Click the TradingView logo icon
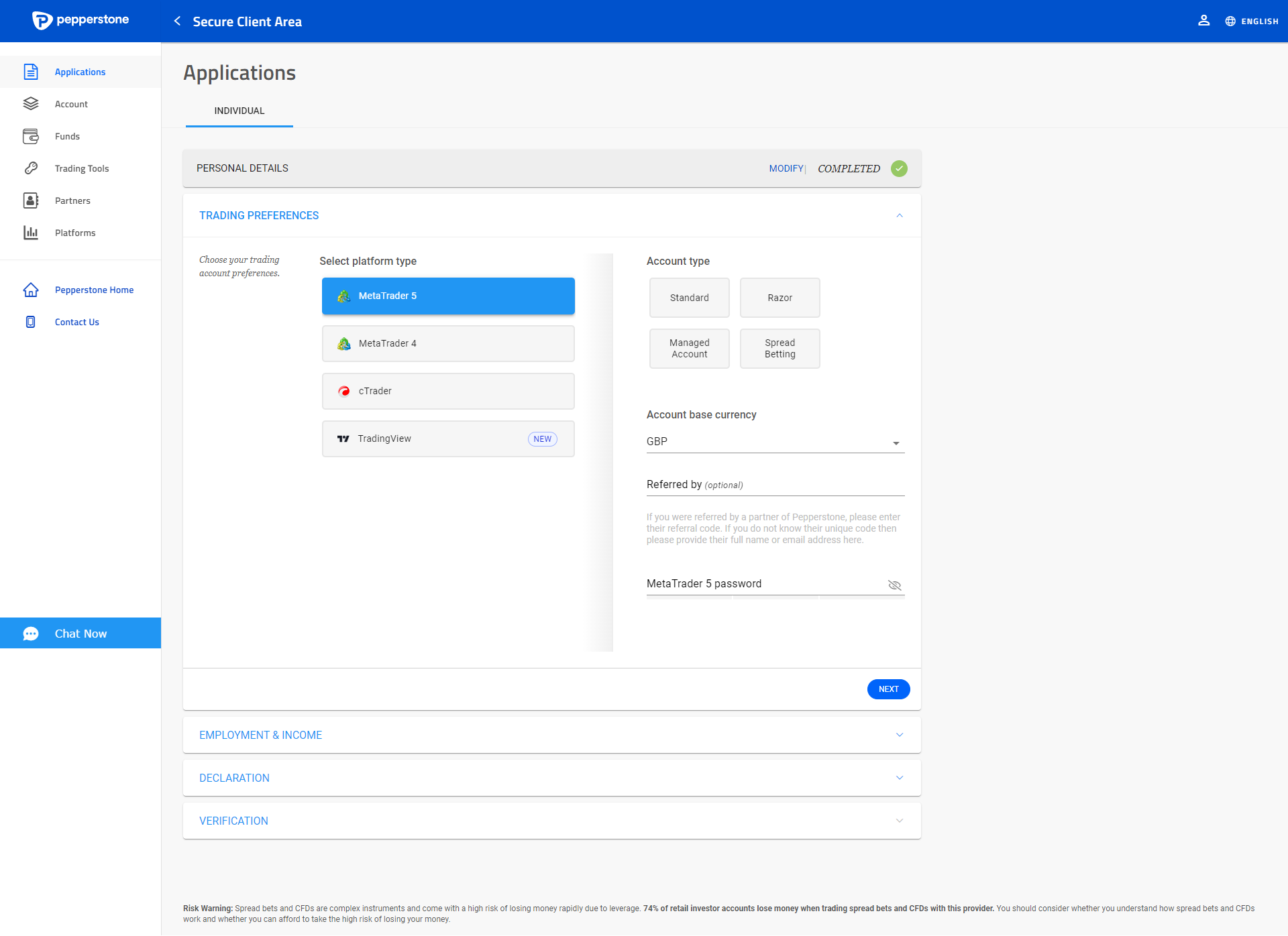 343,438
